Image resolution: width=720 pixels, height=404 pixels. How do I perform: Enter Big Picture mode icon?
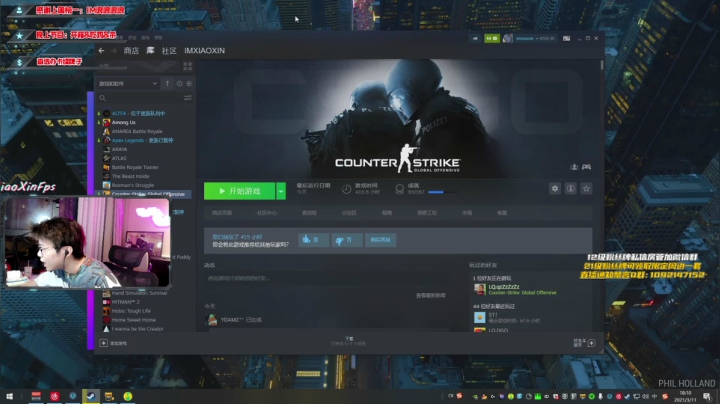567,39
